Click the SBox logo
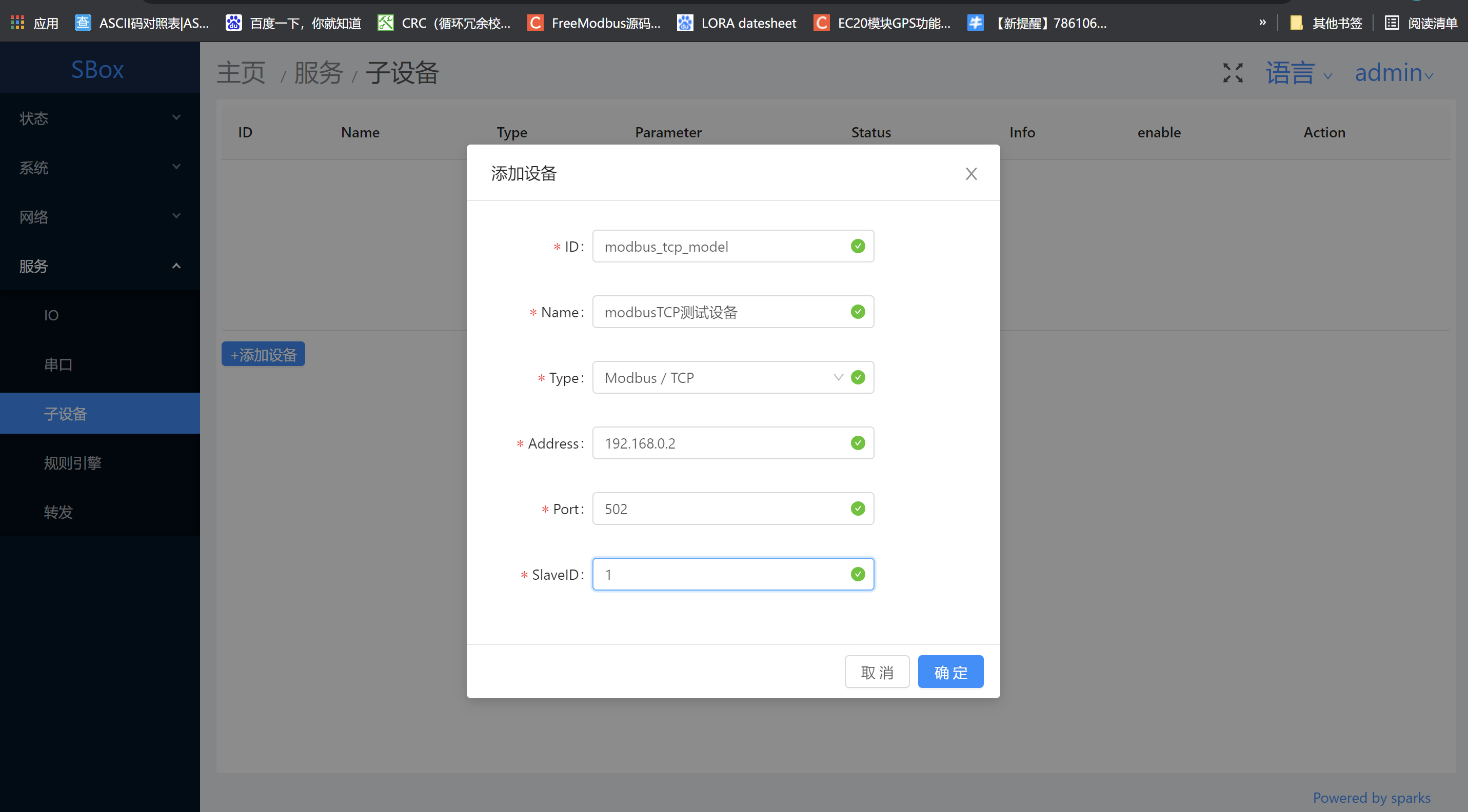 coord(97,70)
